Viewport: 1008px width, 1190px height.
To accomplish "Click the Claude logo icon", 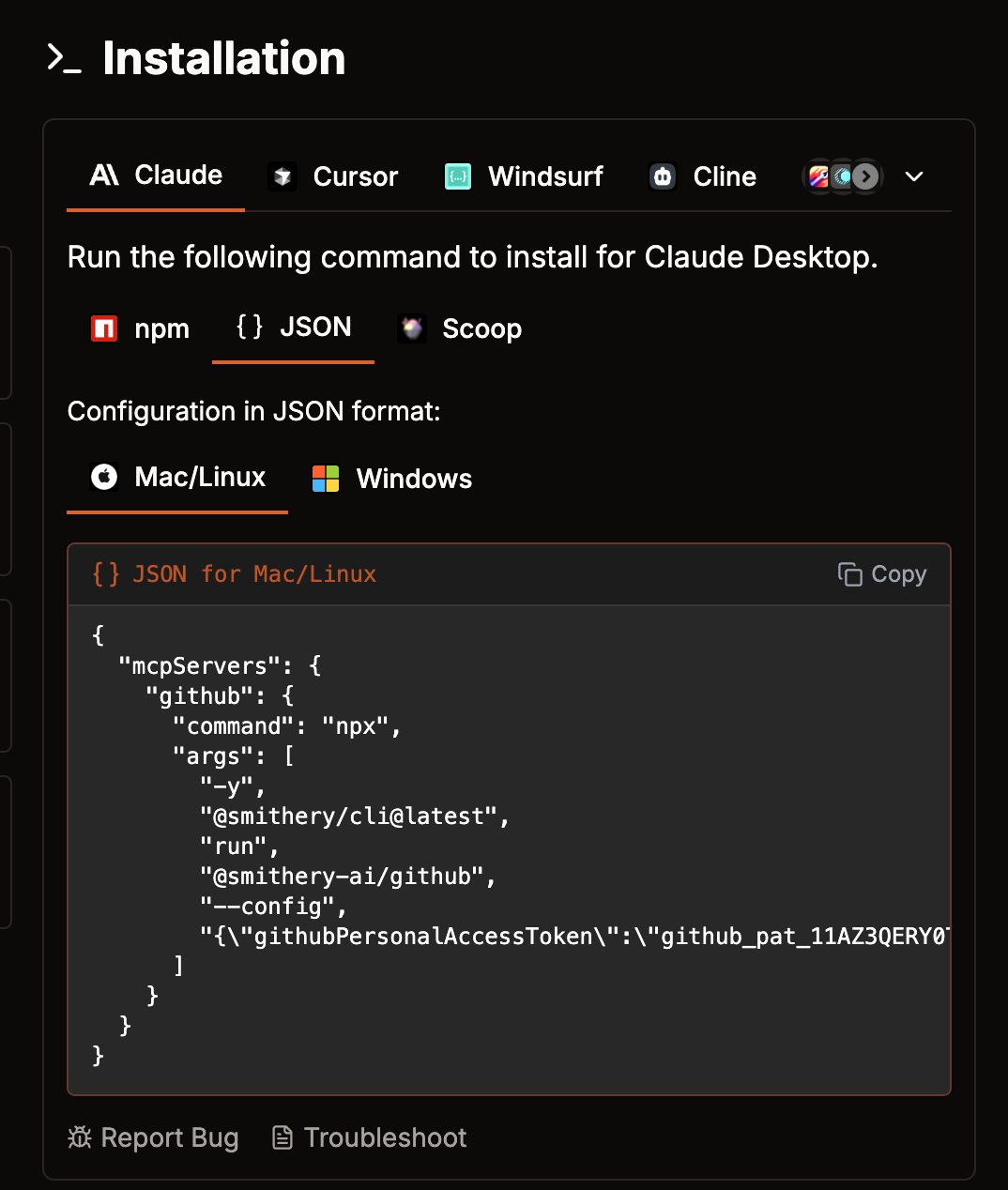I will 104,175.
